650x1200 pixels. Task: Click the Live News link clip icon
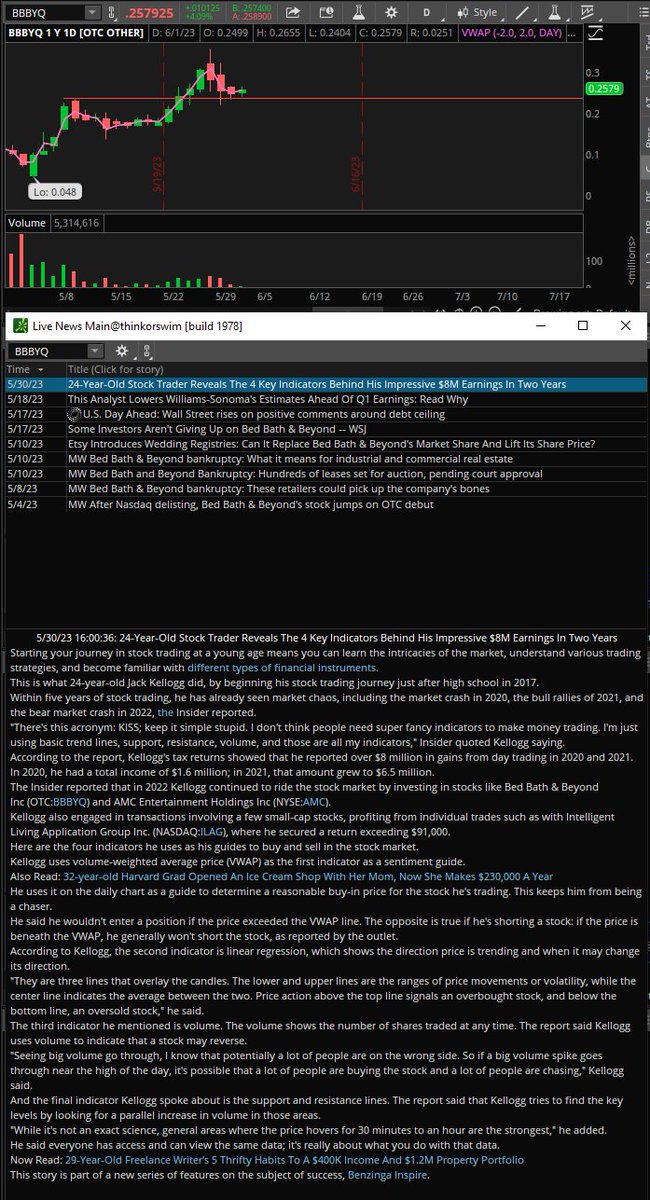tap(147, 351)
